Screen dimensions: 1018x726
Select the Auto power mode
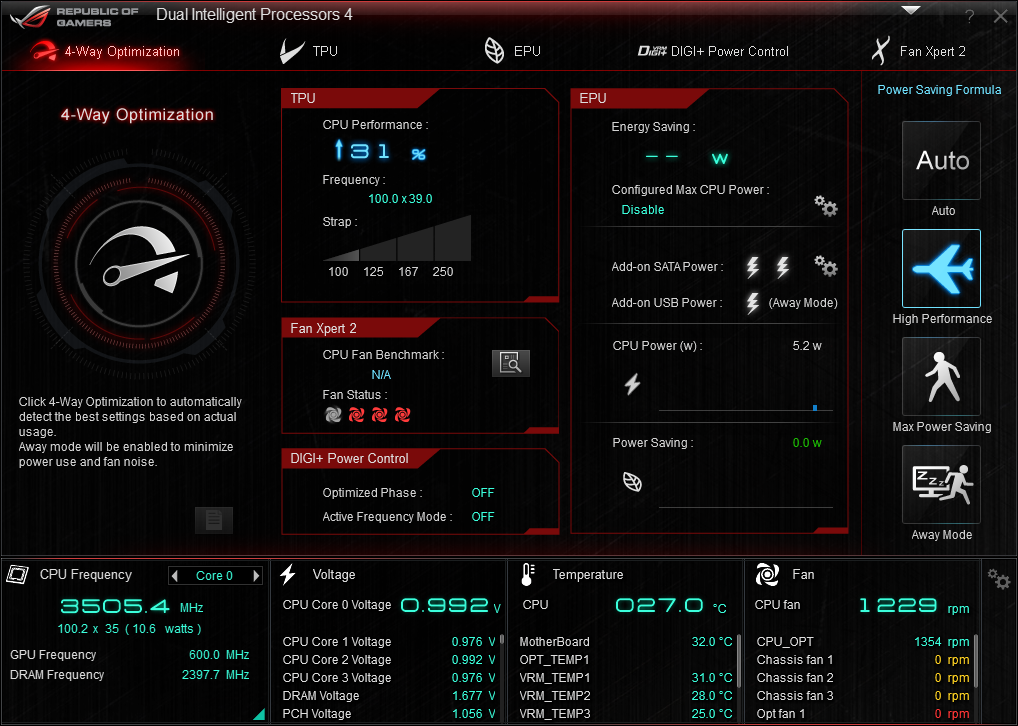click(x=941, y=160)
